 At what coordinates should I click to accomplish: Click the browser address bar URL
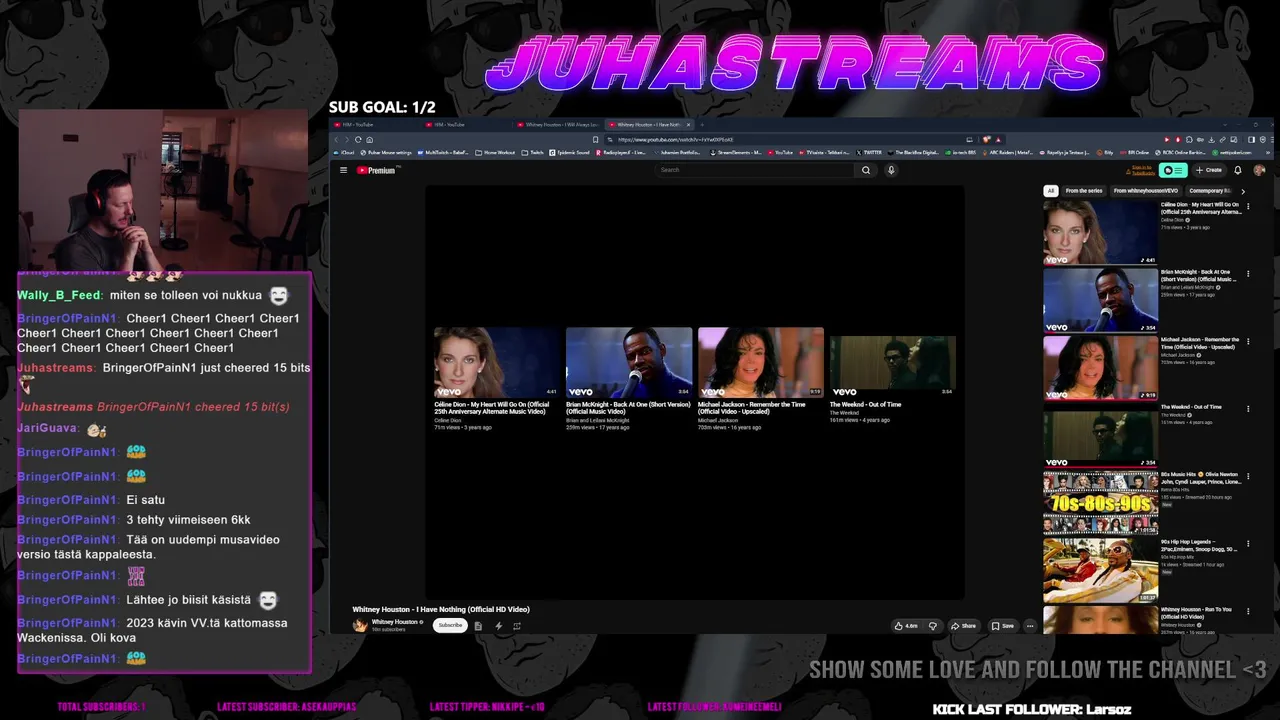[x=676, y=140]
